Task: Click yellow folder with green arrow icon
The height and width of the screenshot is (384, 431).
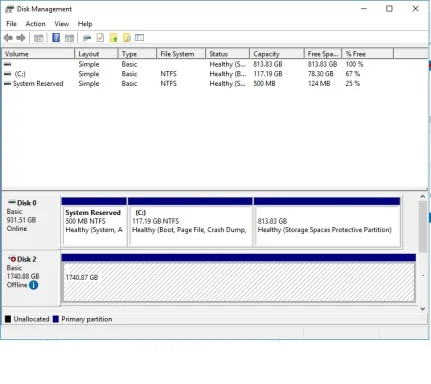Action: tap(114, 38)
